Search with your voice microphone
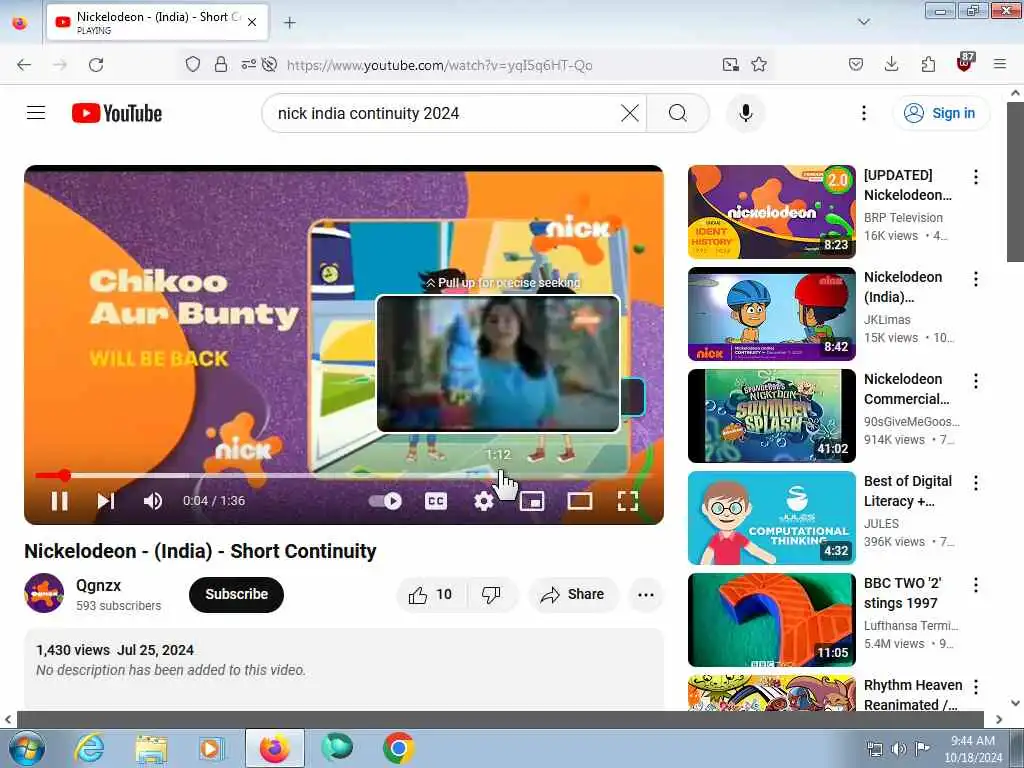This screenshot has height=768, width=1024. pos(746,113)
